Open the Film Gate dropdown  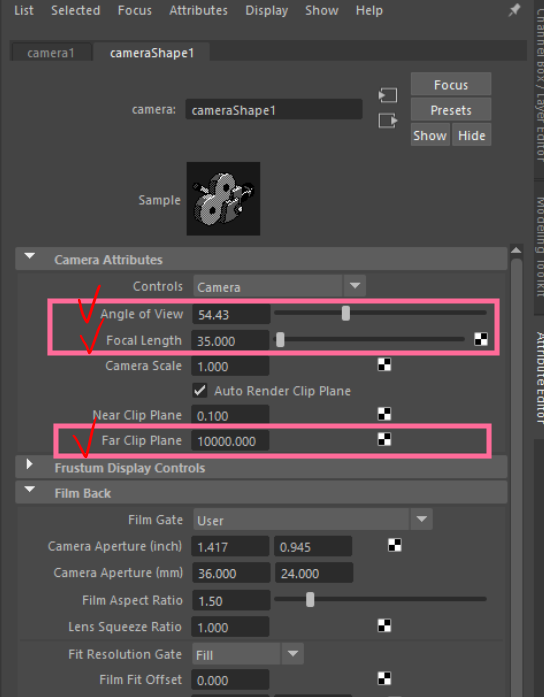point(312,519)
